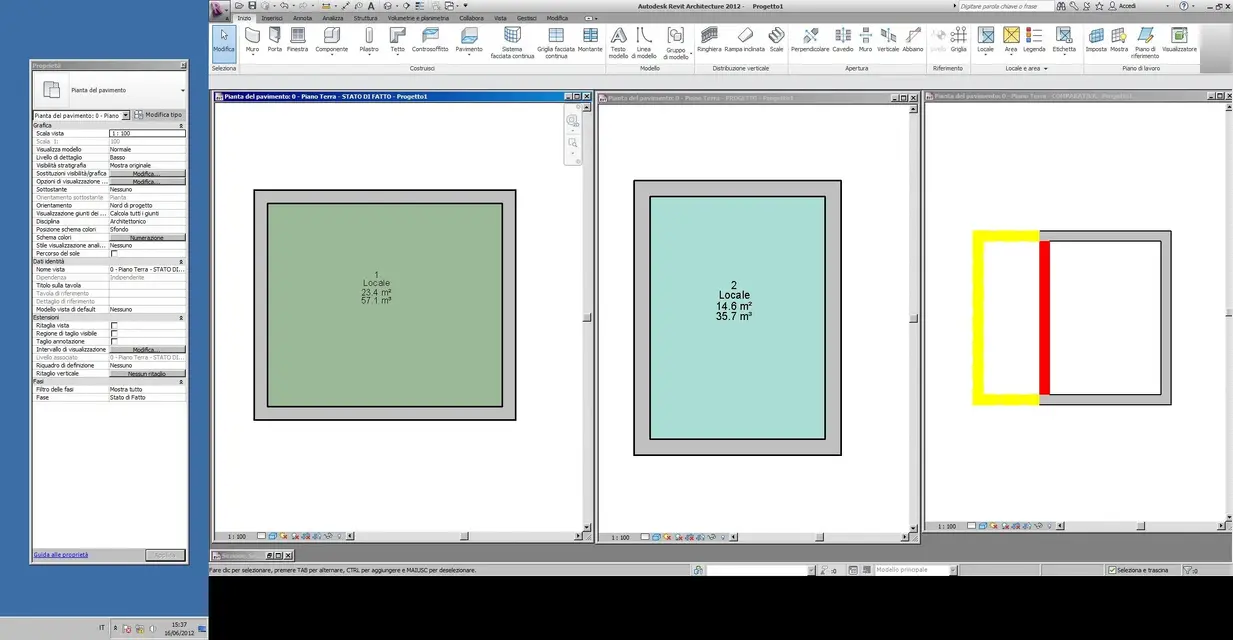The image size is (1233, 640).
Task: Open the Struttura ribbon tab
Action: click(x=366, y=18)
